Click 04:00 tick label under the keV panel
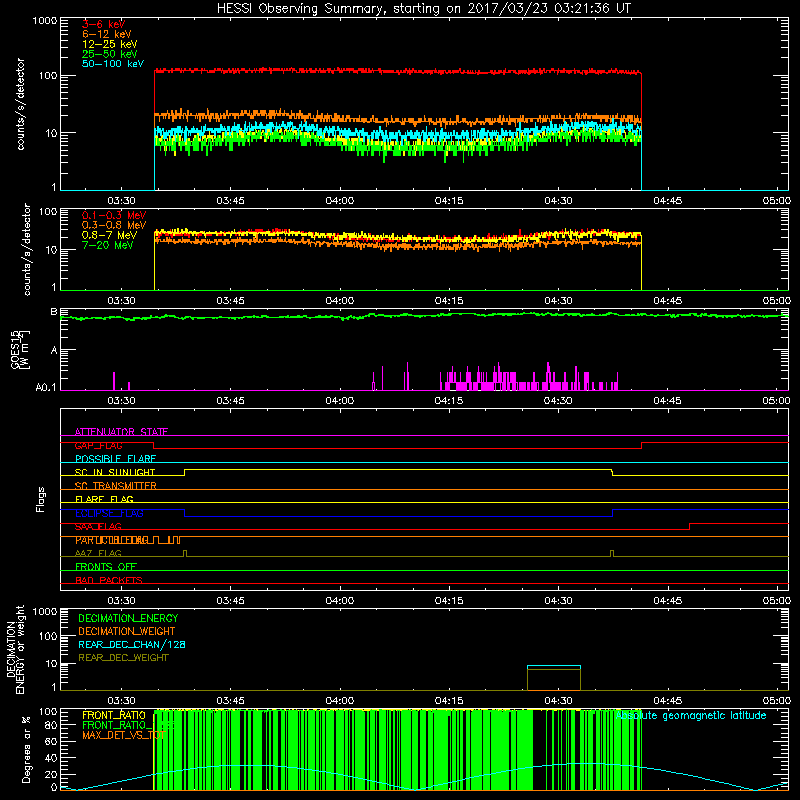Screen dimensions: 800x800 tap(340, 201)
